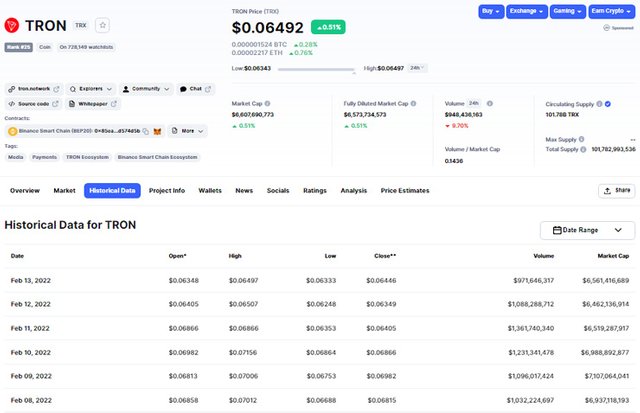Add TRON to watchlist with the star icon
This screenshot has width=640, height=413.
(102, 25)
